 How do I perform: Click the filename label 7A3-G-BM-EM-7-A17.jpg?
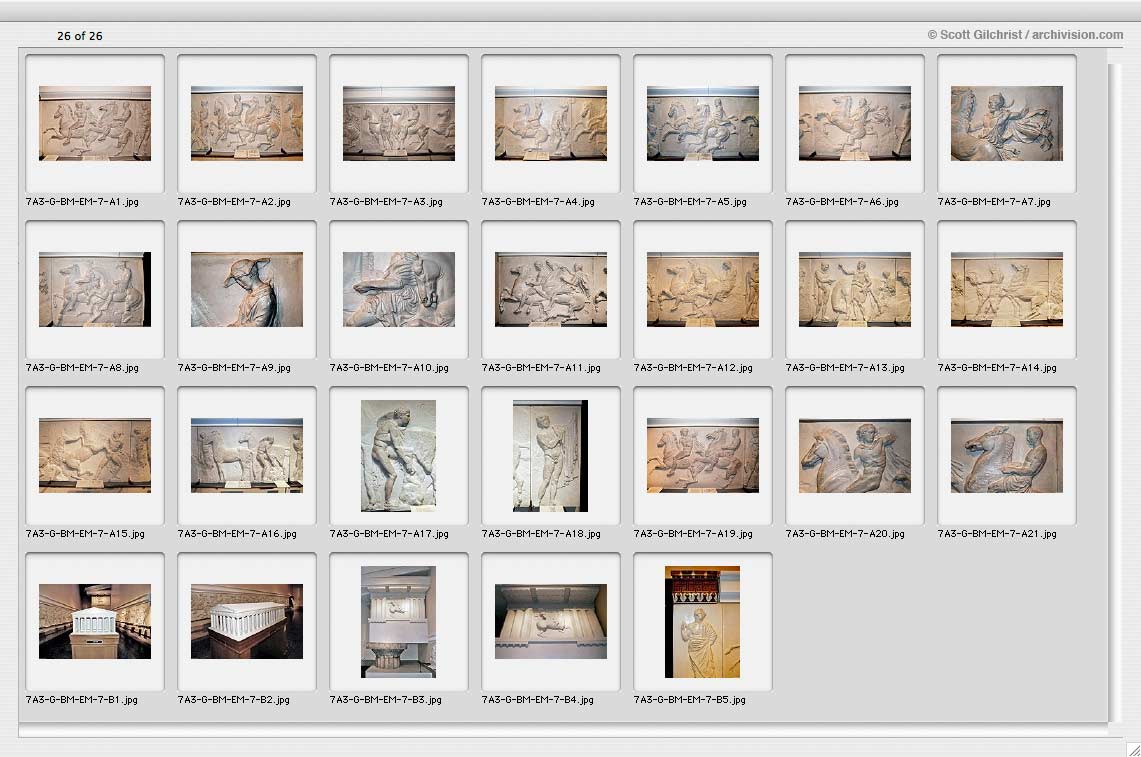(x=389, y=534)
